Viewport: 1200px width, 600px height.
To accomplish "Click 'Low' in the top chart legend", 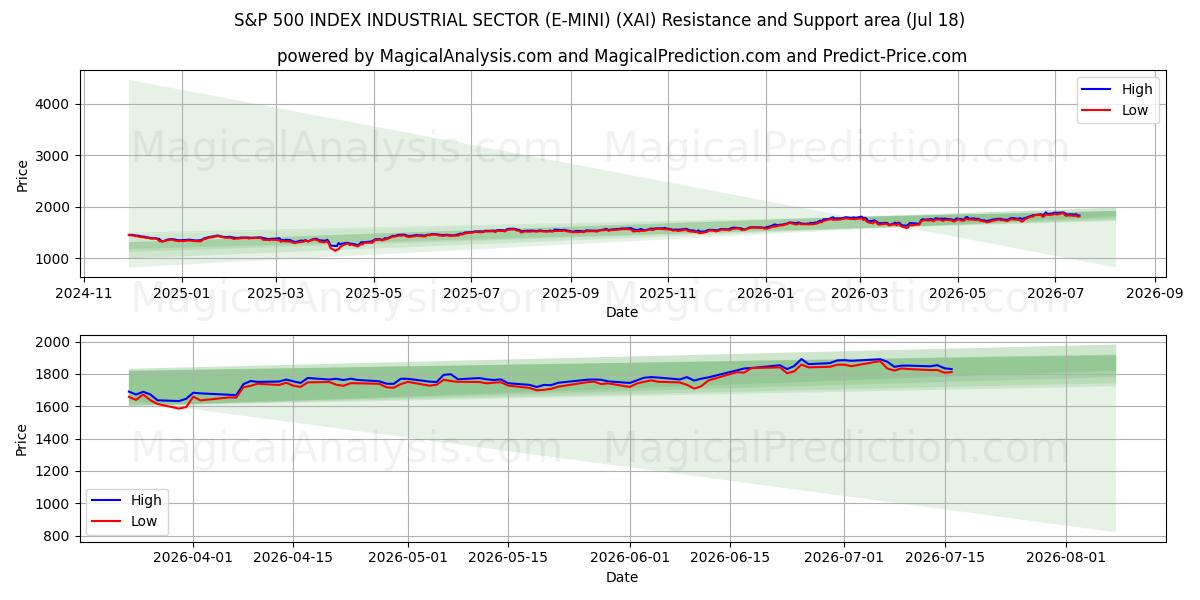I will click(1135, 110).
